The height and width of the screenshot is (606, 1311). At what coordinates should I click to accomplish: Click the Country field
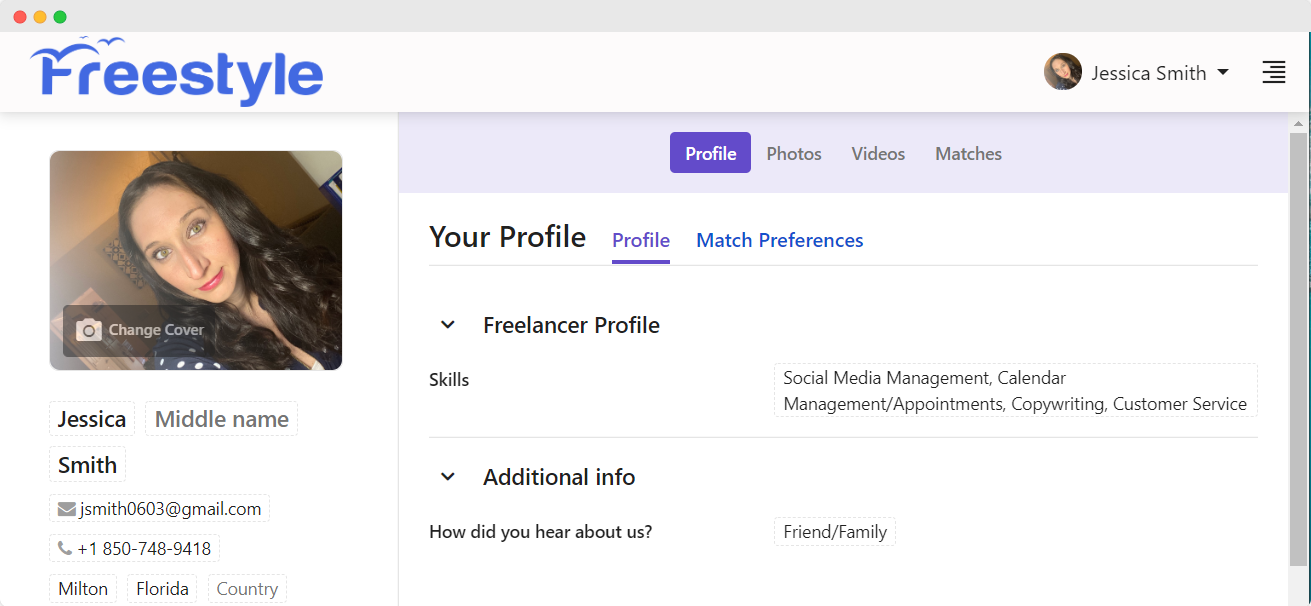[247, 589]
